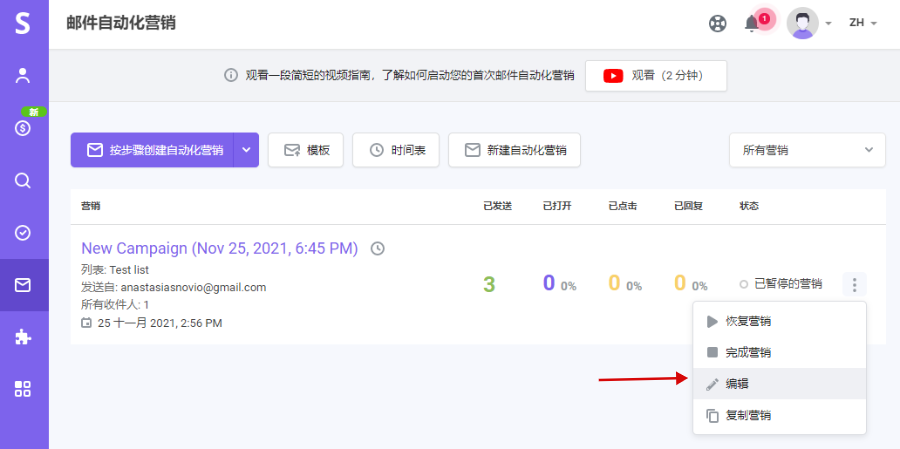Click the 观看 (2 分钟) YouTube button
Viewport: 900px width, 449px height.
point(656,76)
